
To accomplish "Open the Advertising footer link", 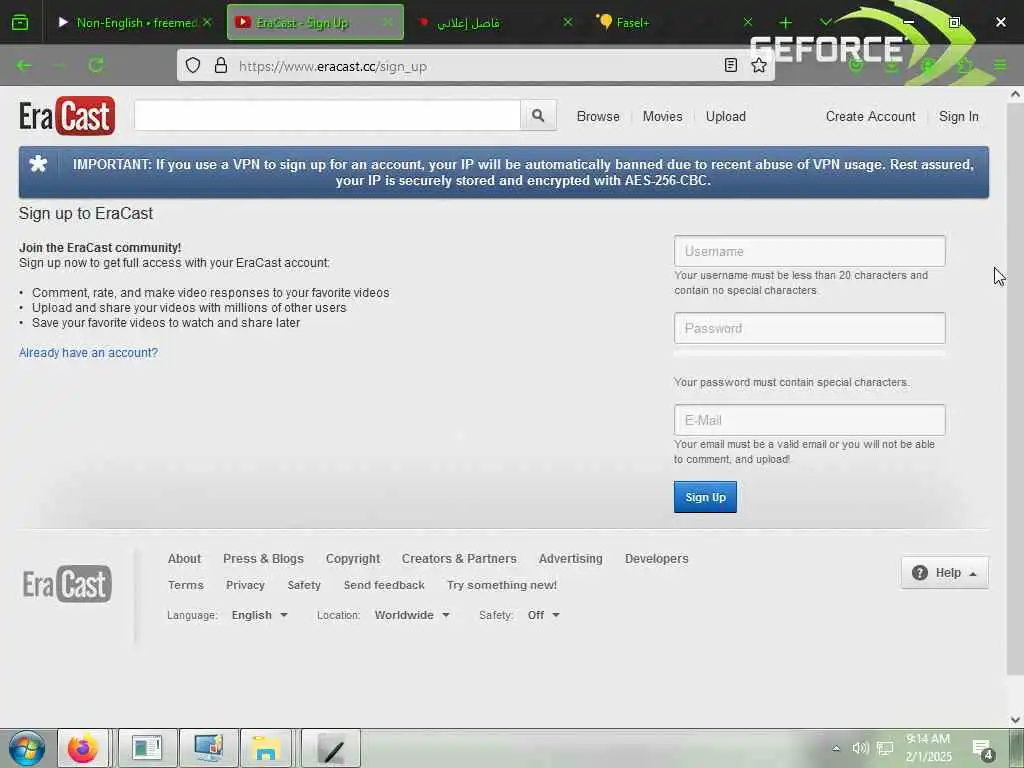I will (571, 559).
